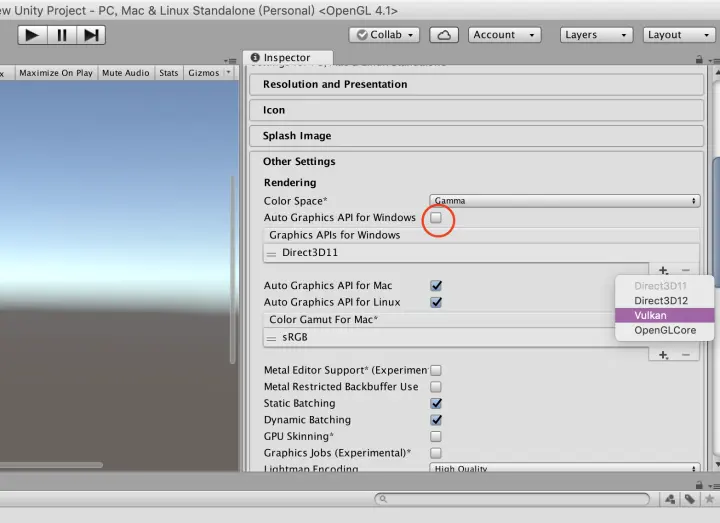This screenshot has width=720, height=523.
Task: Enable Auto Graphics API for Windows
Action: 436,217
